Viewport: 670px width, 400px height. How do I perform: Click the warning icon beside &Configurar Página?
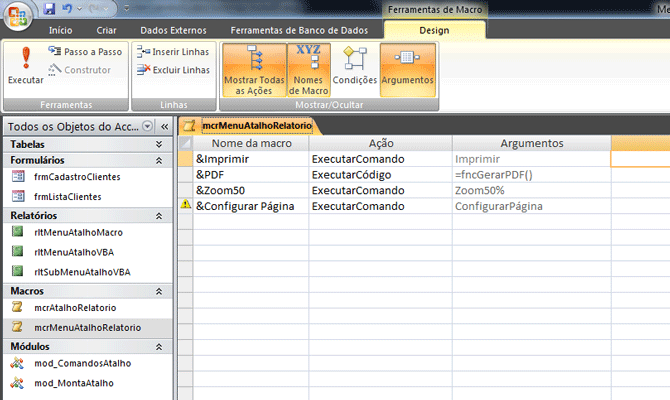(x=185, y=205)
